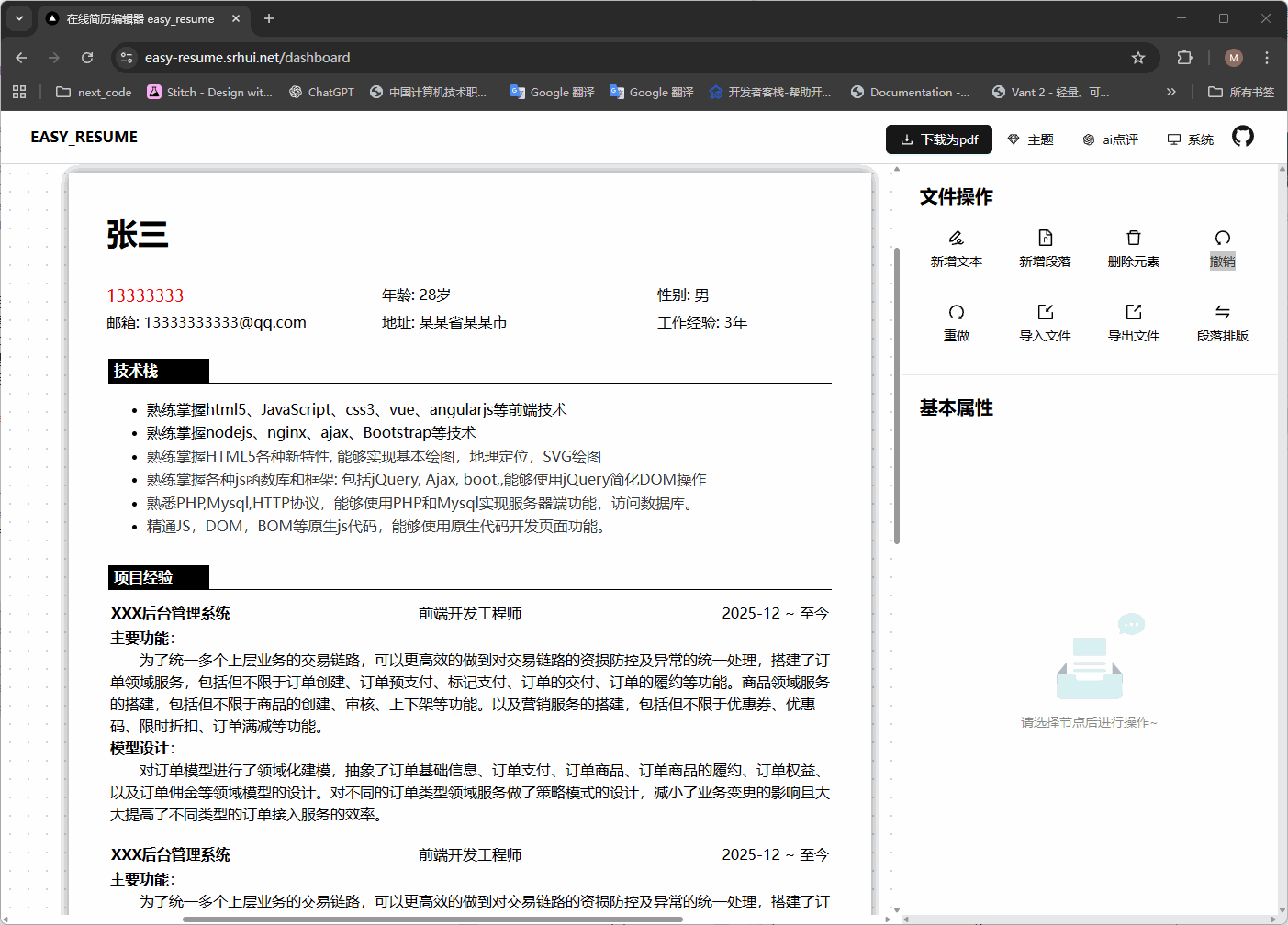Click the forward navigation arrow
The image size is (1288, 925).
tap(54, 58)
